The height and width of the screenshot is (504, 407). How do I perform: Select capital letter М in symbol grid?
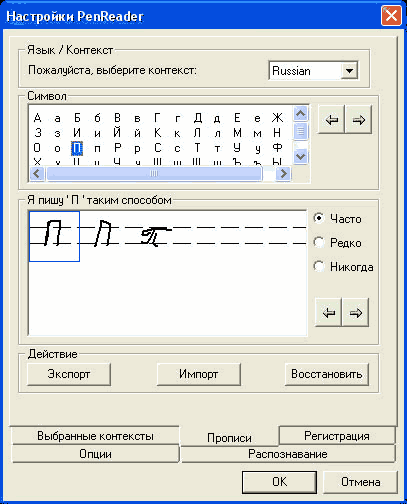point(237,133)
